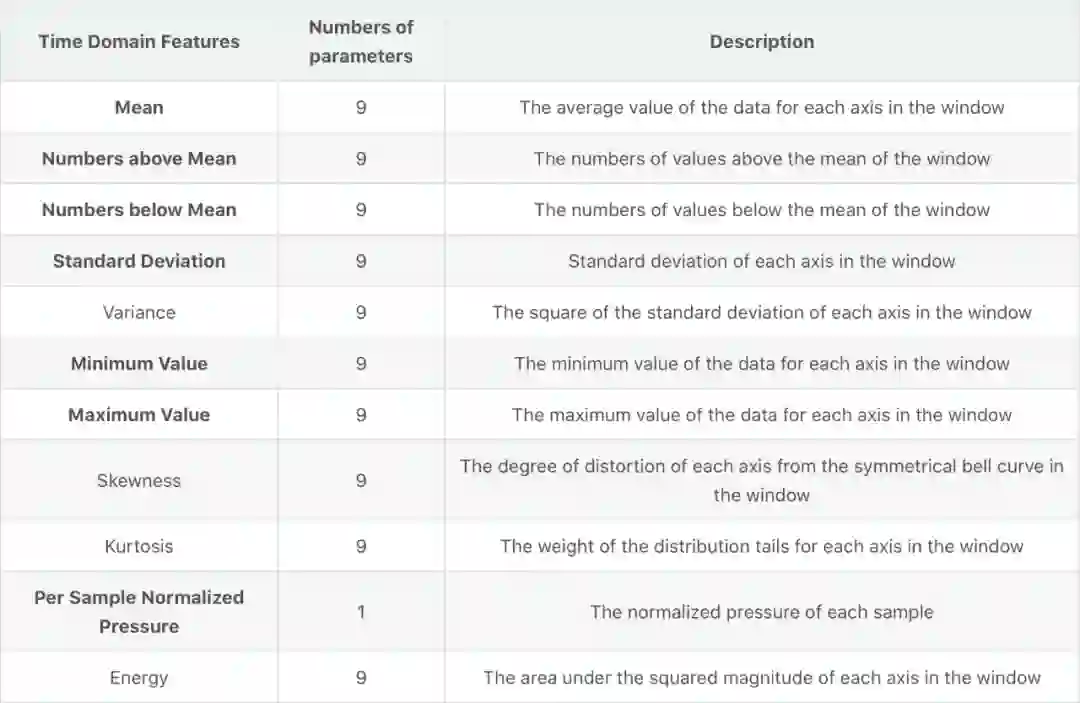The image size is (1080, 703).
Task: Select the Numbers below Mean cell
Action: tap(139, 210)
